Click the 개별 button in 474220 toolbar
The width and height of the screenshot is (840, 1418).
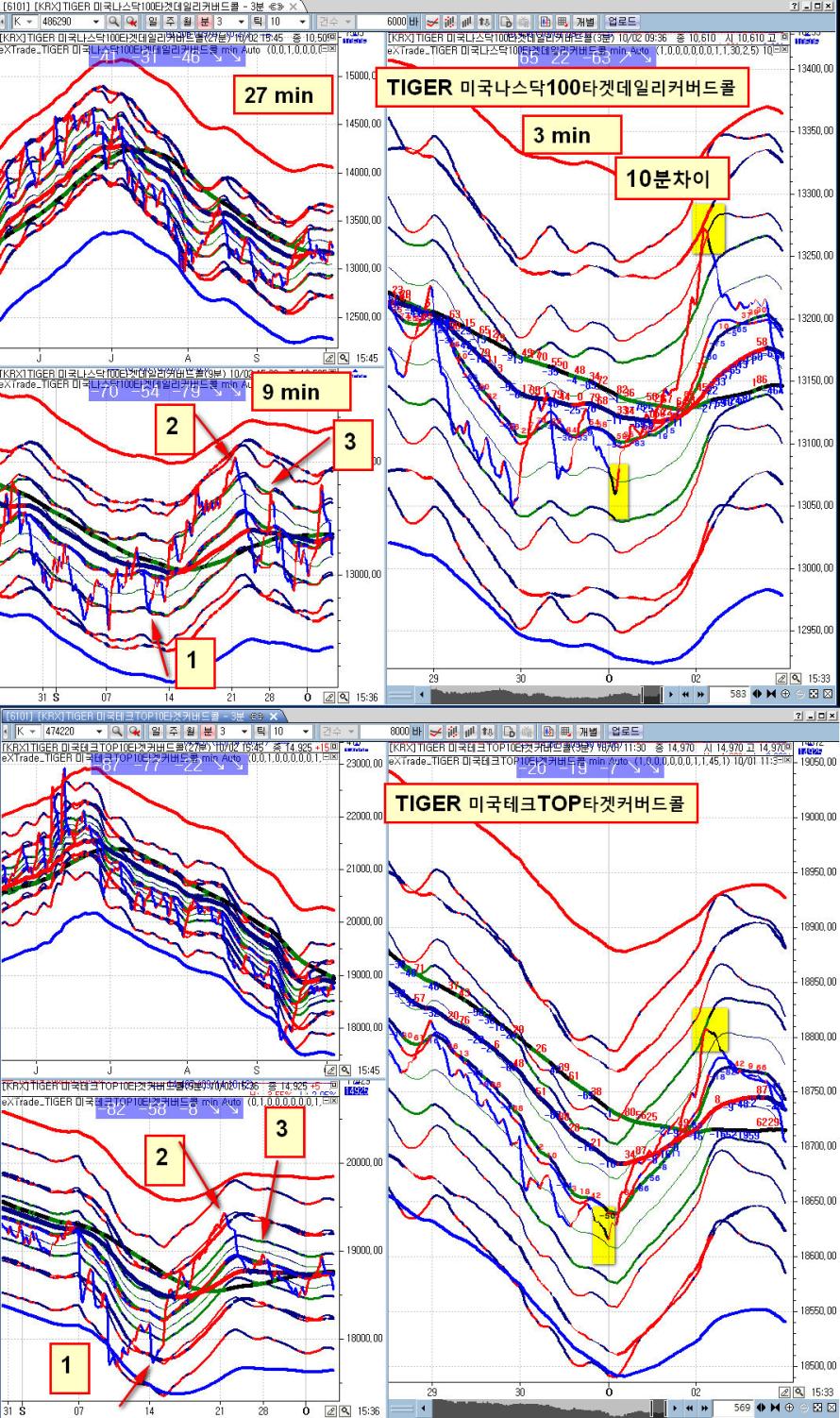587,731
